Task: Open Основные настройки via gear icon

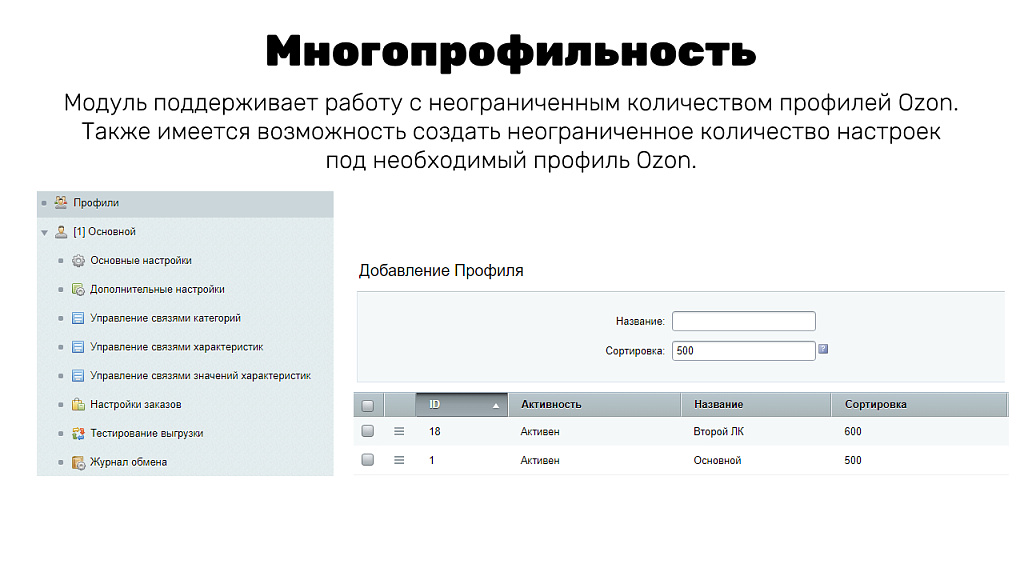Action: point(79,260)
